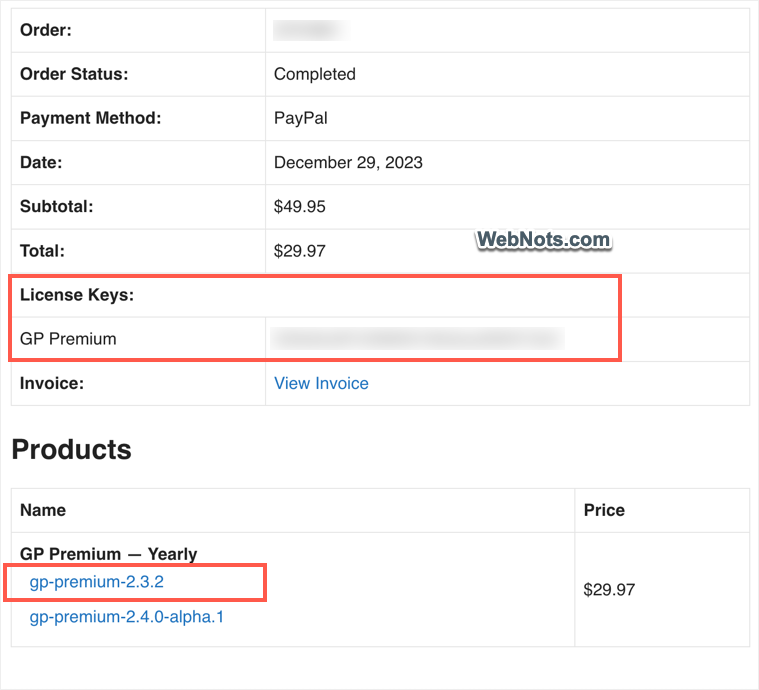Download gp-premium-2.4.0-alpha.1 file
This screenshot has width=759, height=690.
pyautogui.click(x=126, y=617)
